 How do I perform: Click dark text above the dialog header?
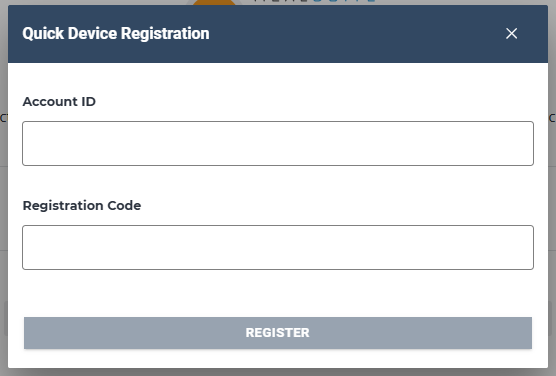(x=281, y=1)
